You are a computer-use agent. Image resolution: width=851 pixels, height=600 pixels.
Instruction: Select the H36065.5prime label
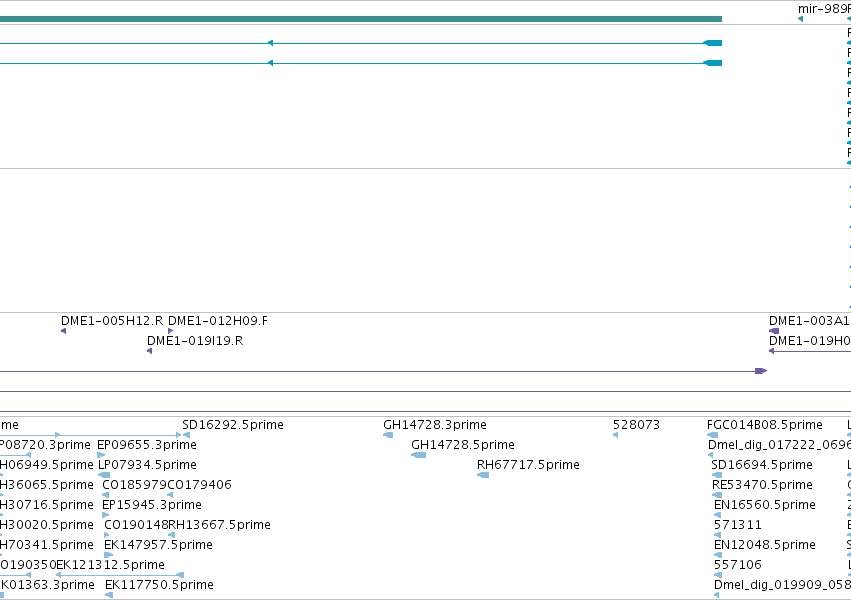point(46,485)
